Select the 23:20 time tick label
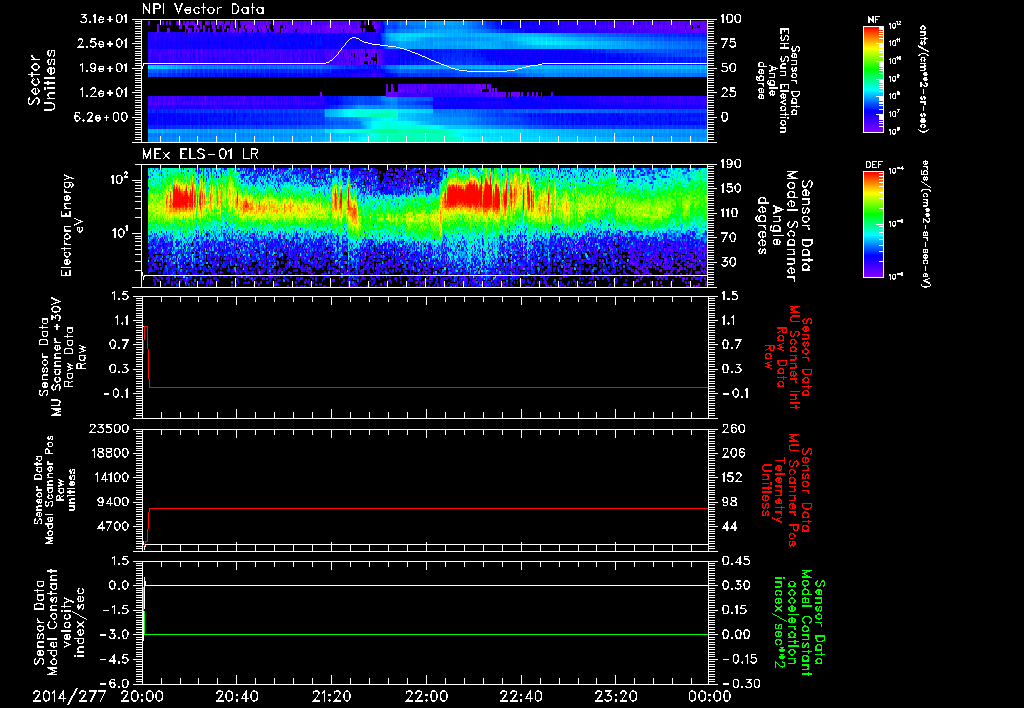Image resolution: width=1024 pixels, height=708 pixels. click(616, 696)
